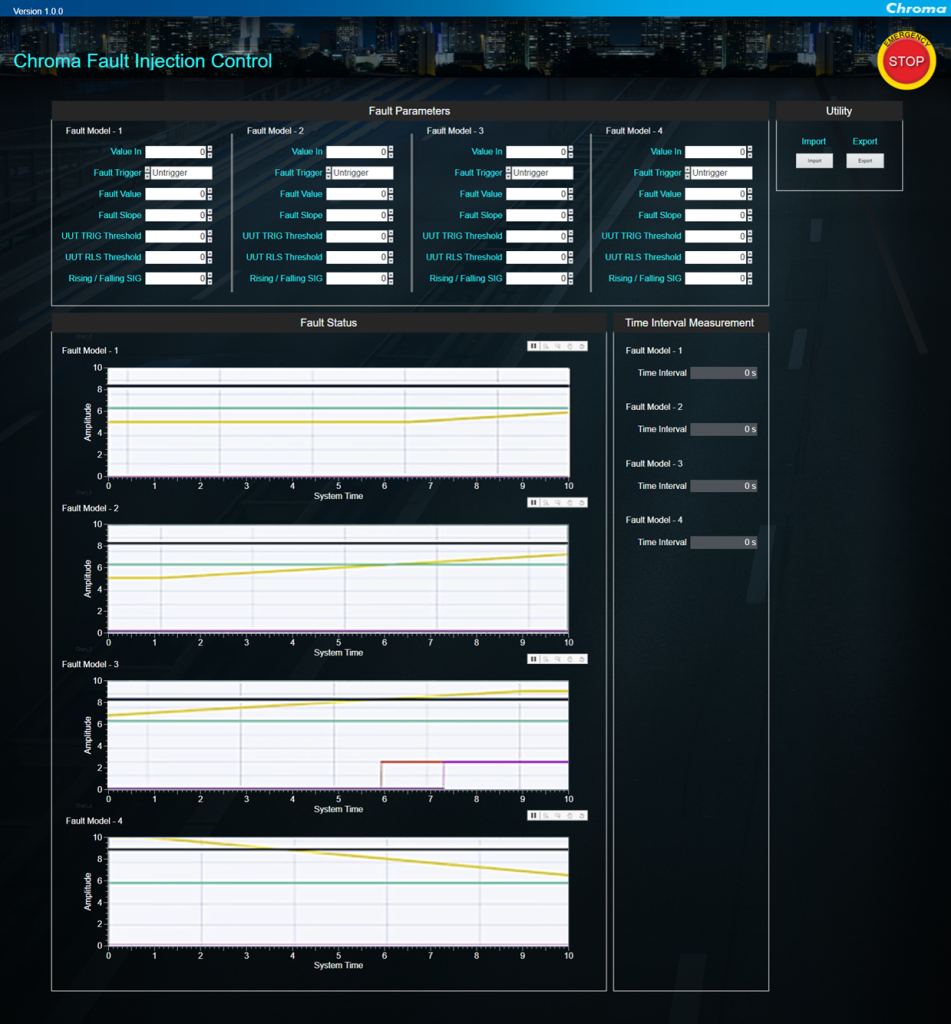
Task: Increment Fault Slope for Fault Model 2
Action: [x=390, y=212]
